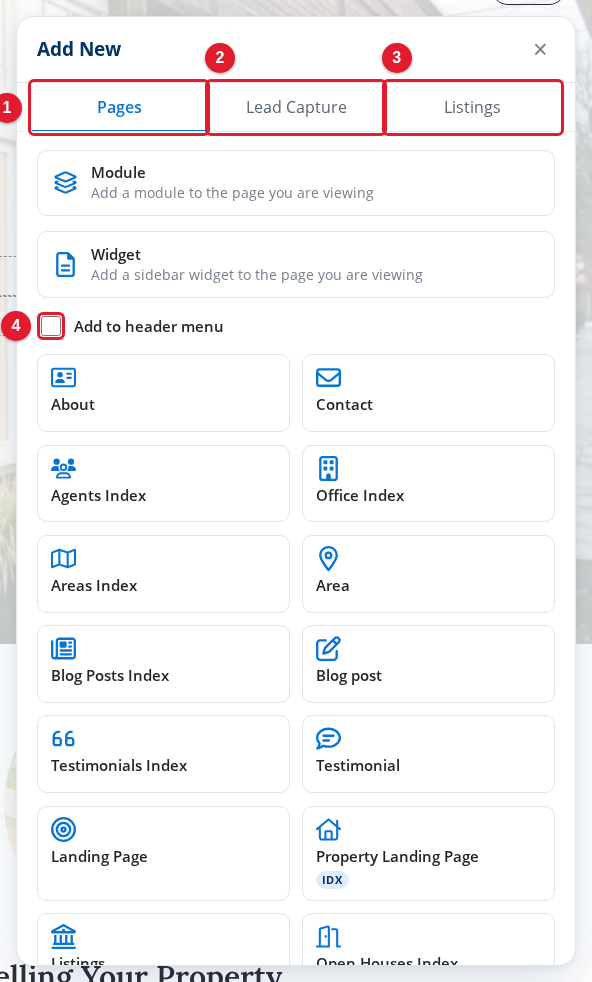Image resolution: width=592 pixels, height=982 pixels.
Task: Click the Widget document icon
Action: click(x=65, y=264)
